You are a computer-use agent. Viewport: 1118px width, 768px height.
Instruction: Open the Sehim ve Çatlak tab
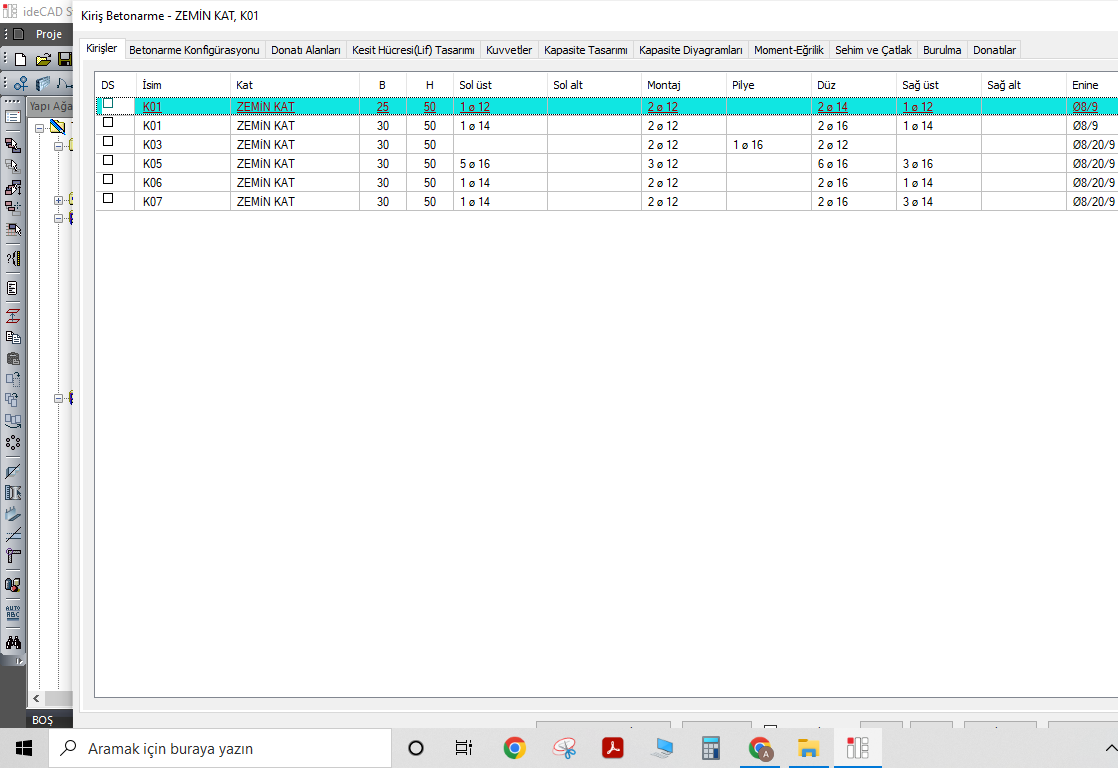point(873,50)
